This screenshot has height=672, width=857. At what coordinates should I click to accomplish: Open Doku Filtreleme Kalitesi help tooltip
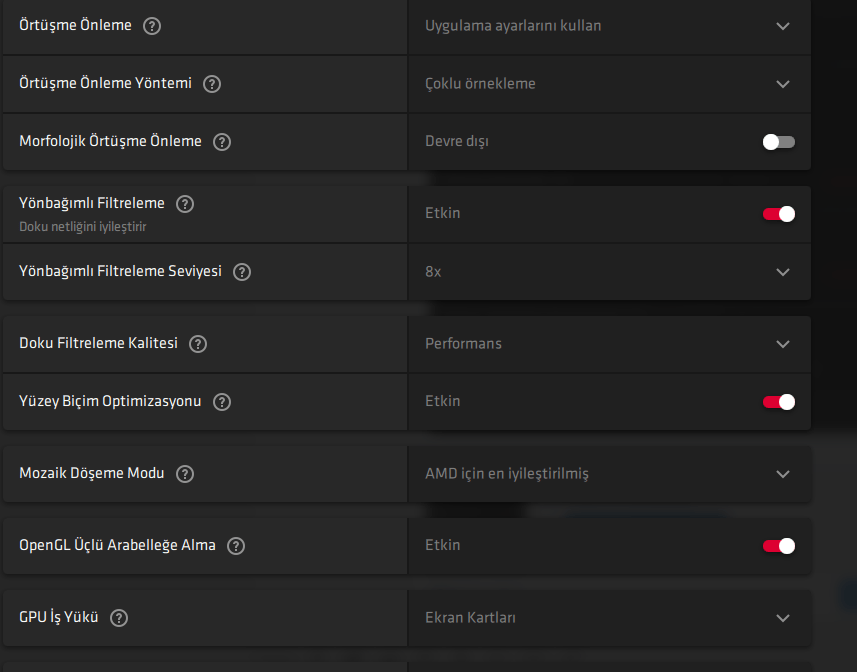[198, 344]
